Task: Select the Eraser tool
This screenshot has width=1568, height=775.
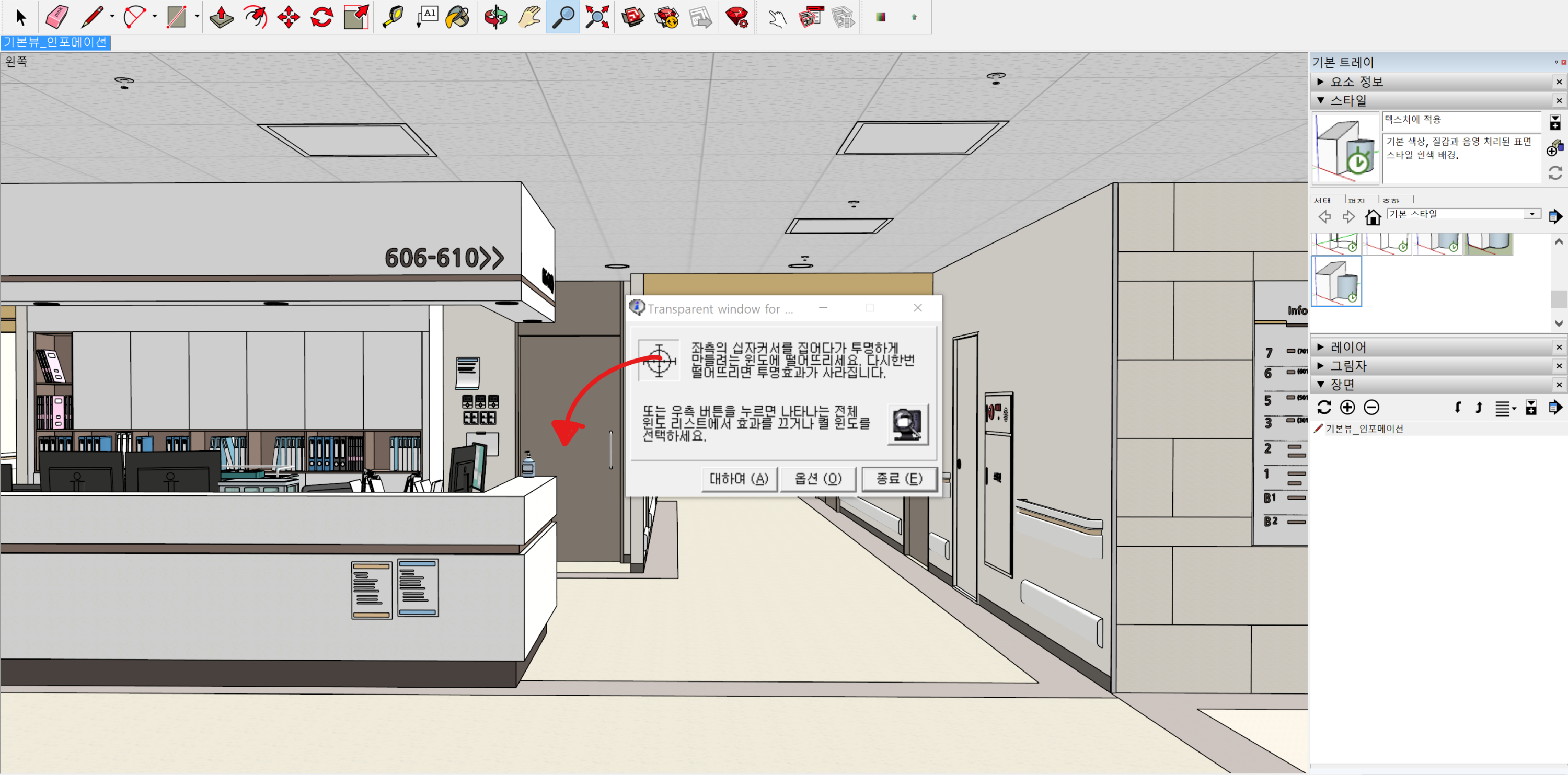Action: [x=57, y=16]
